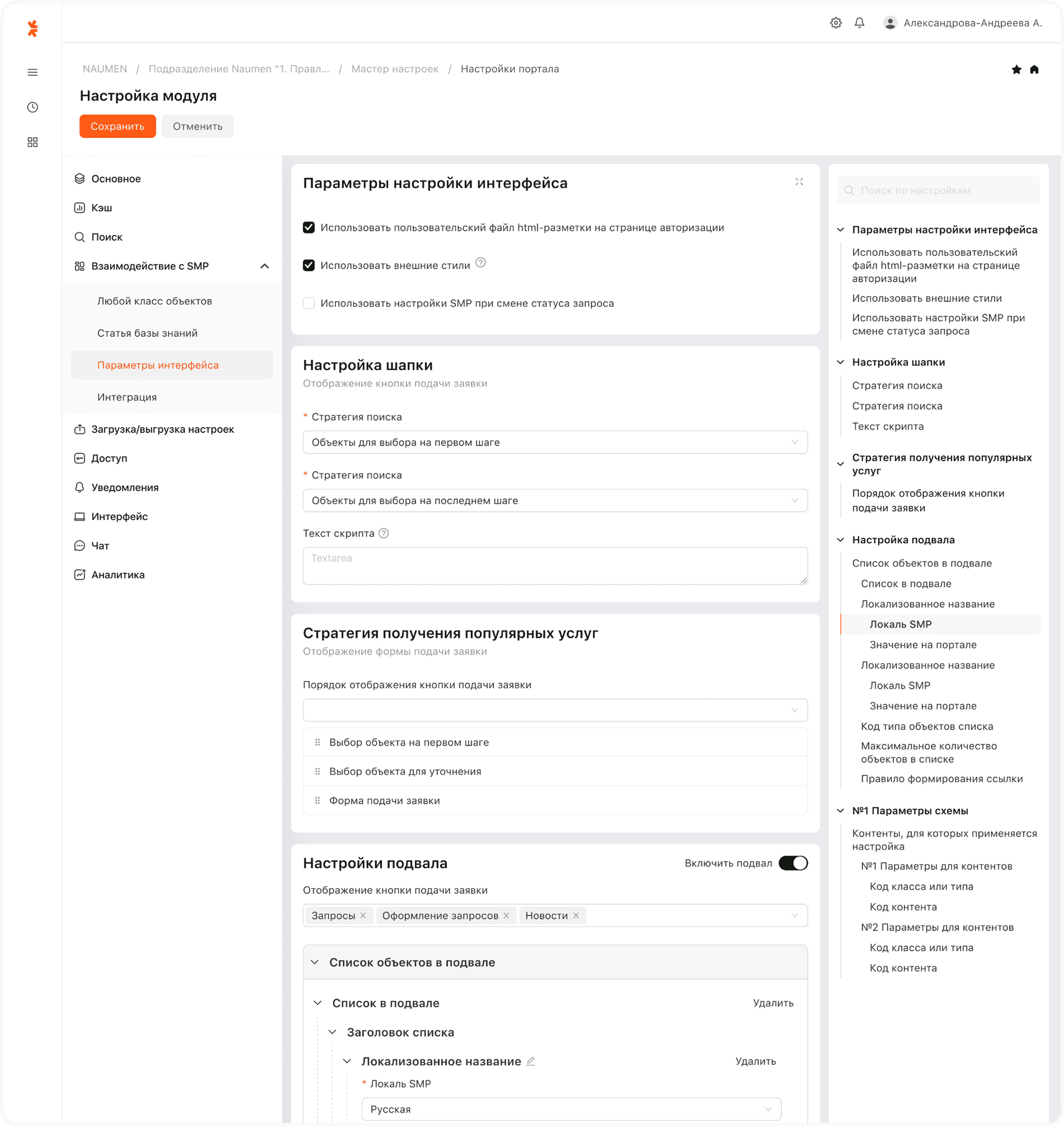Click the Аналитика chart icon
Viewport: 1064px width, 1126px height.
(x=79, y=574)
